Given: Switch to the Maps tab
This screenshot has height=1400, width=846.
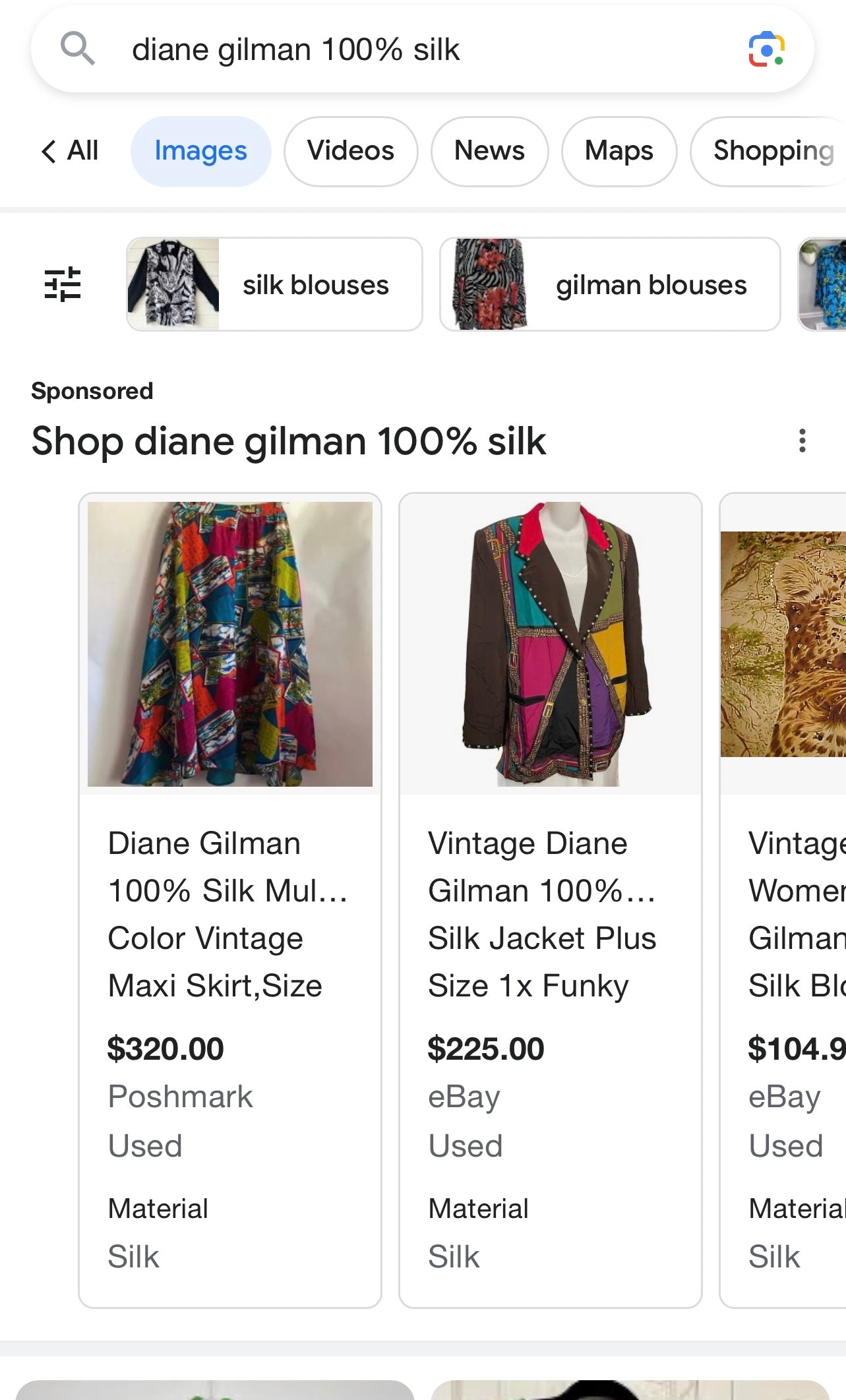Looking at the screenshot, I should pyautogui.click(x=619, y=151).
